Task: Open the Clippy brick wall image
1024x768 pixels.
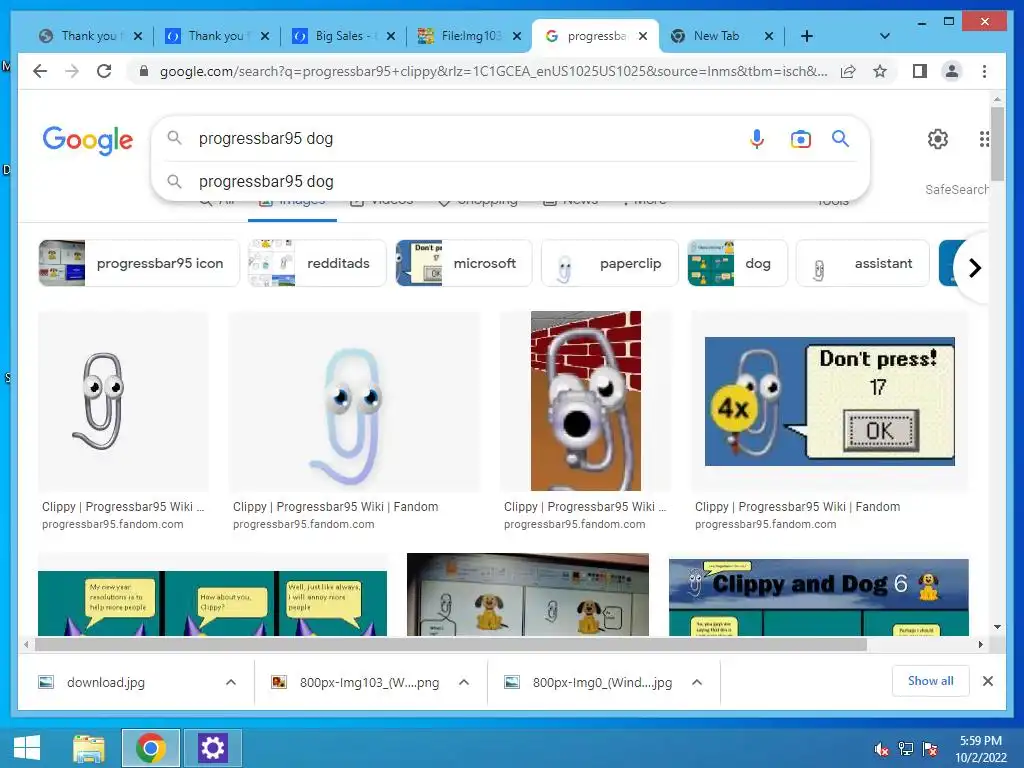Action: (586, 401)
